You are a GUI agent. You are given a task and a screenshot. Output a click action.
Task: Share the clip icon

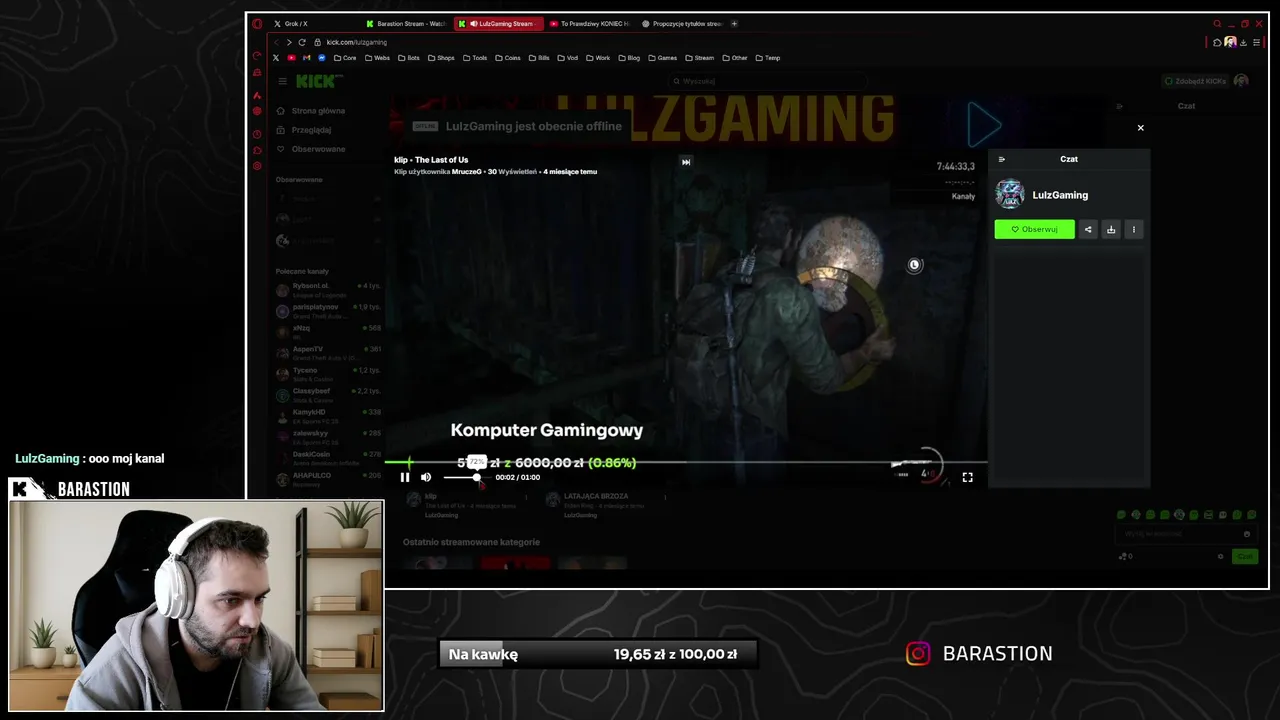tap(1088, 229)
